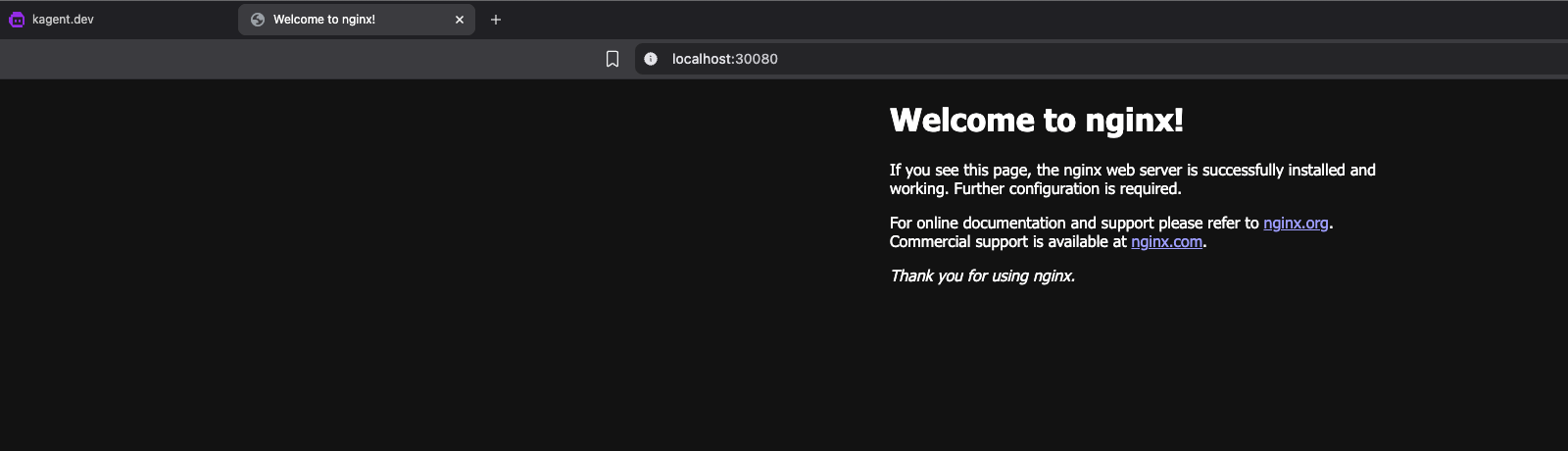1568x451 pixels.
Task: Select the Welcome to nginx! tab
Action: point(357,20)
